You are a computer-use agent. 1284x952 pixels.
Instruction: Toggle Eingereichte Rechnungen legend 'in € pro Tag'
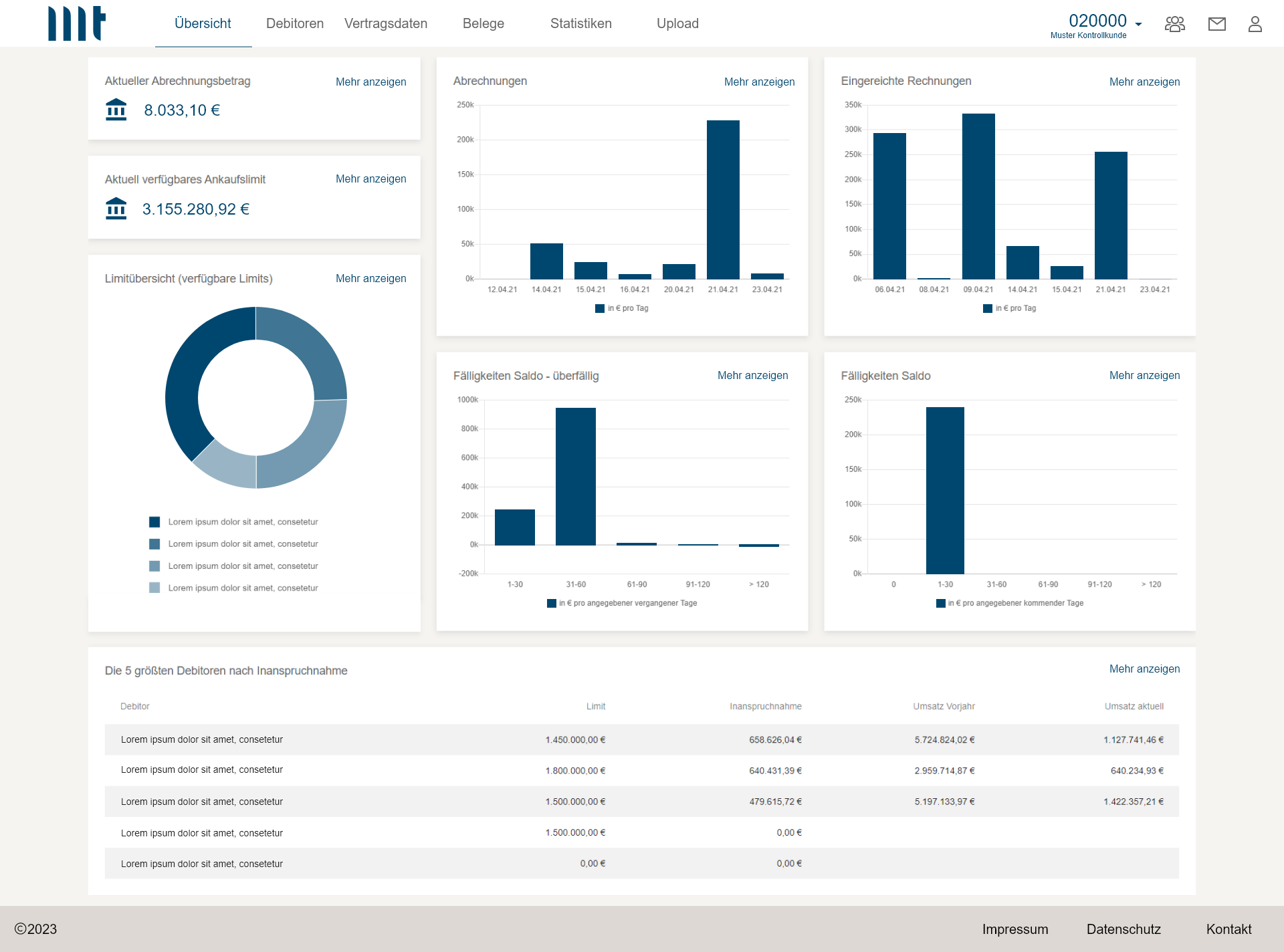click(1010, 308)
